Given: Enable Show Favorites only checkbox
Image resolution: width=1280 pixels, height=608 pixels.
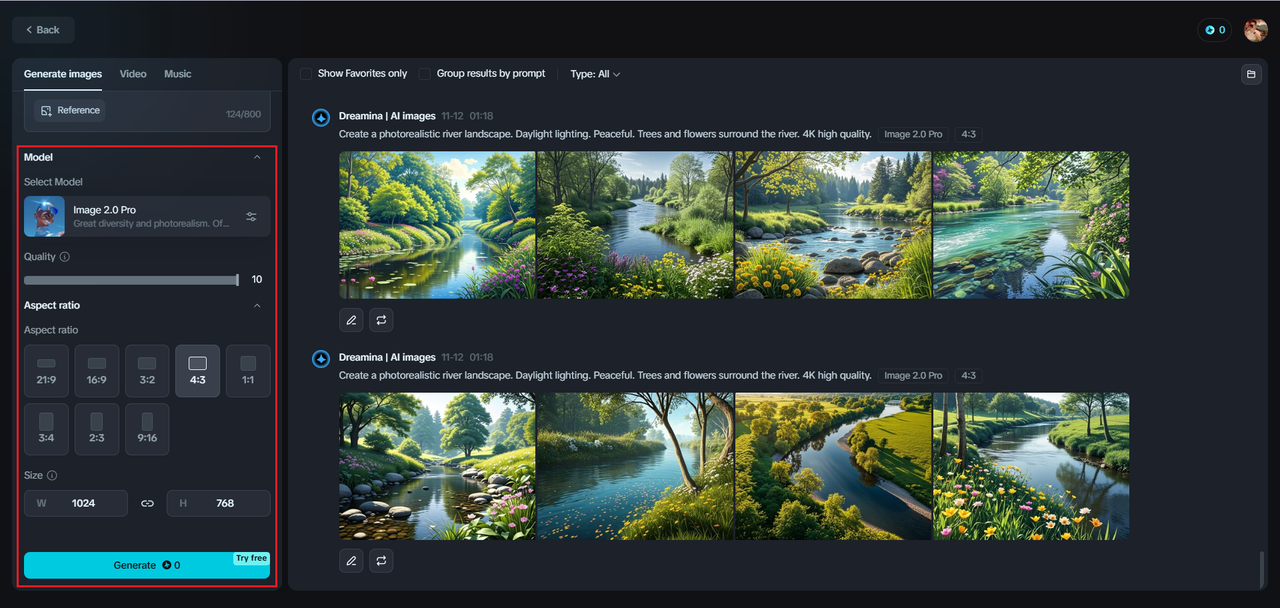Looking at the screenshot, I should pos(306,74).
